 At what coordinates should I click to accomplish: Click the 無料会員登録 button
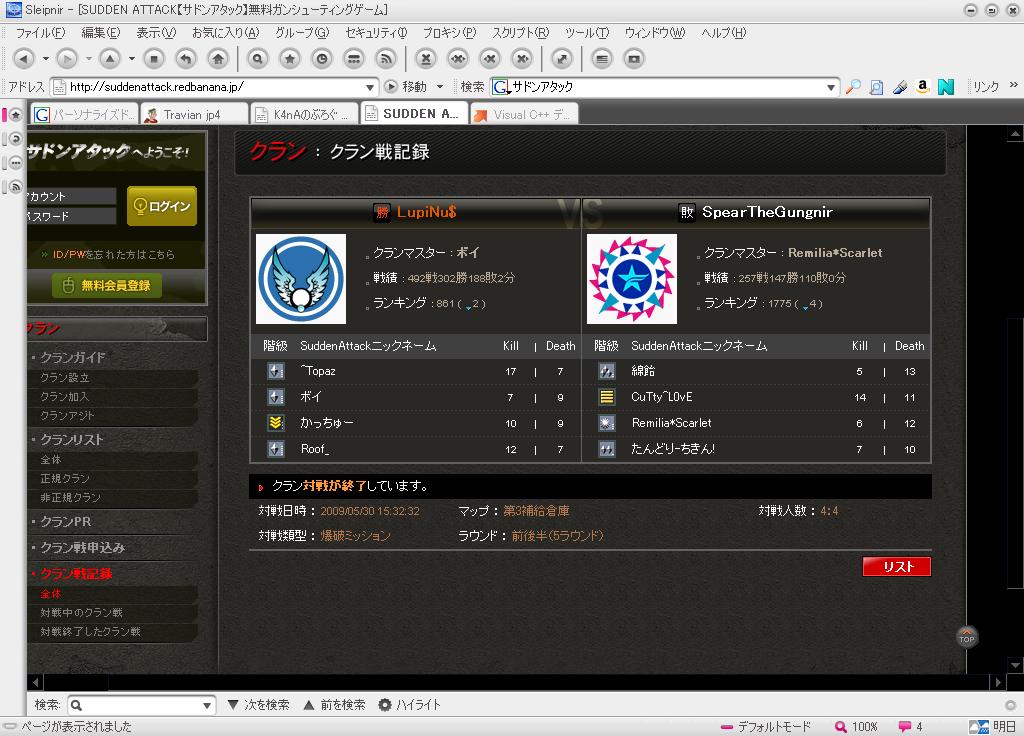pos(107,285)
